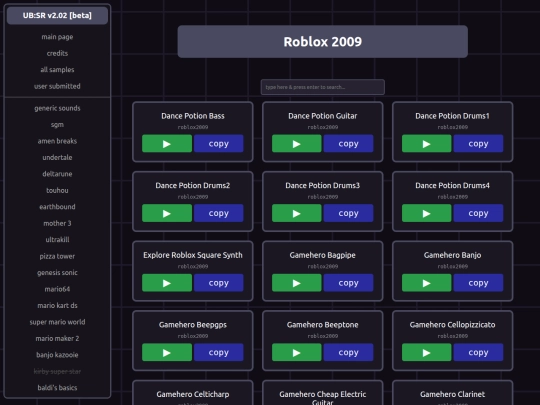Screen dimensions: 540x405
Task: Select the mother 3 category
Action: coord(57,223)
